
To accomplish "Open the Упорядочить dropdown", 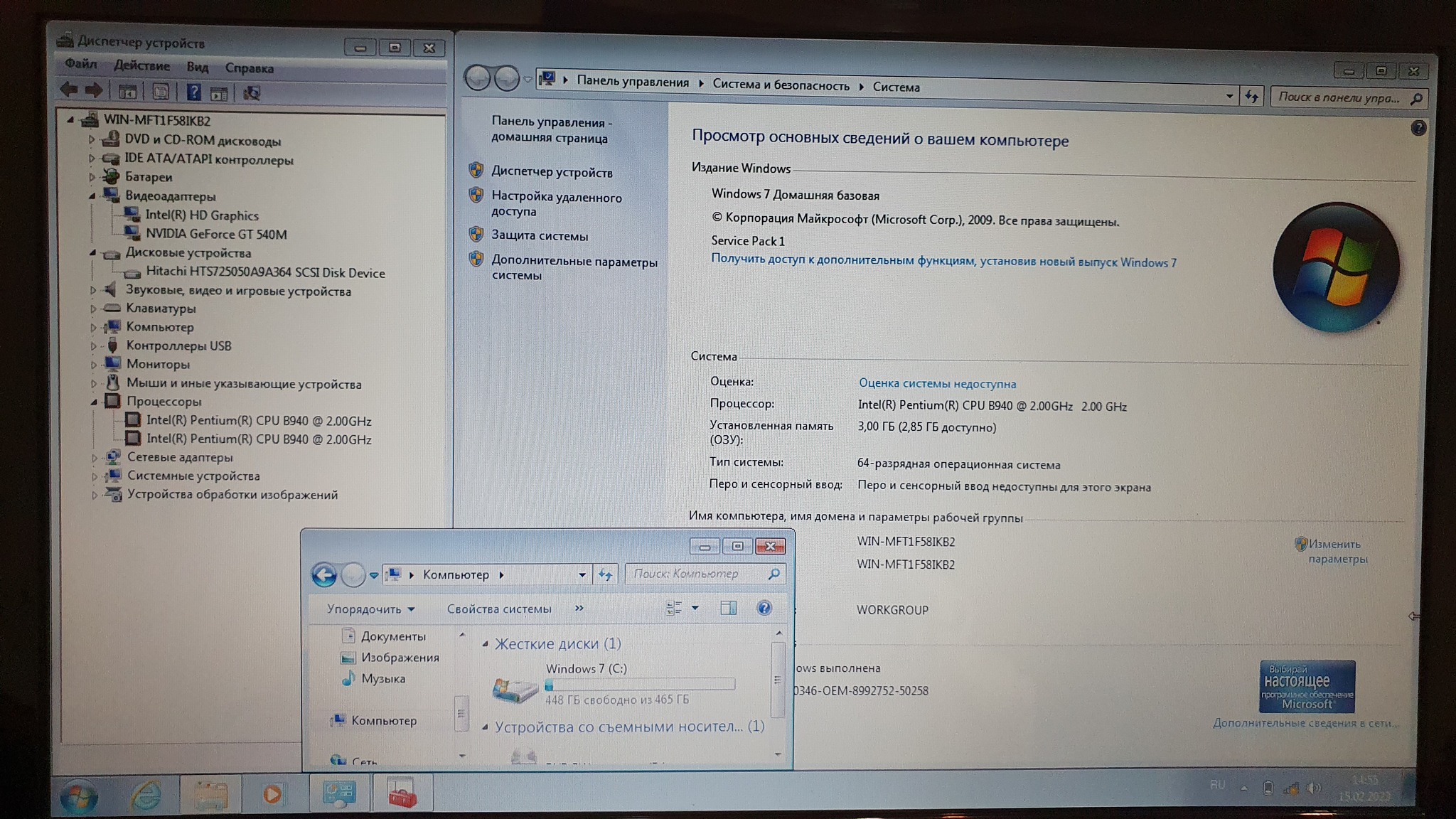I will [370, 609].
